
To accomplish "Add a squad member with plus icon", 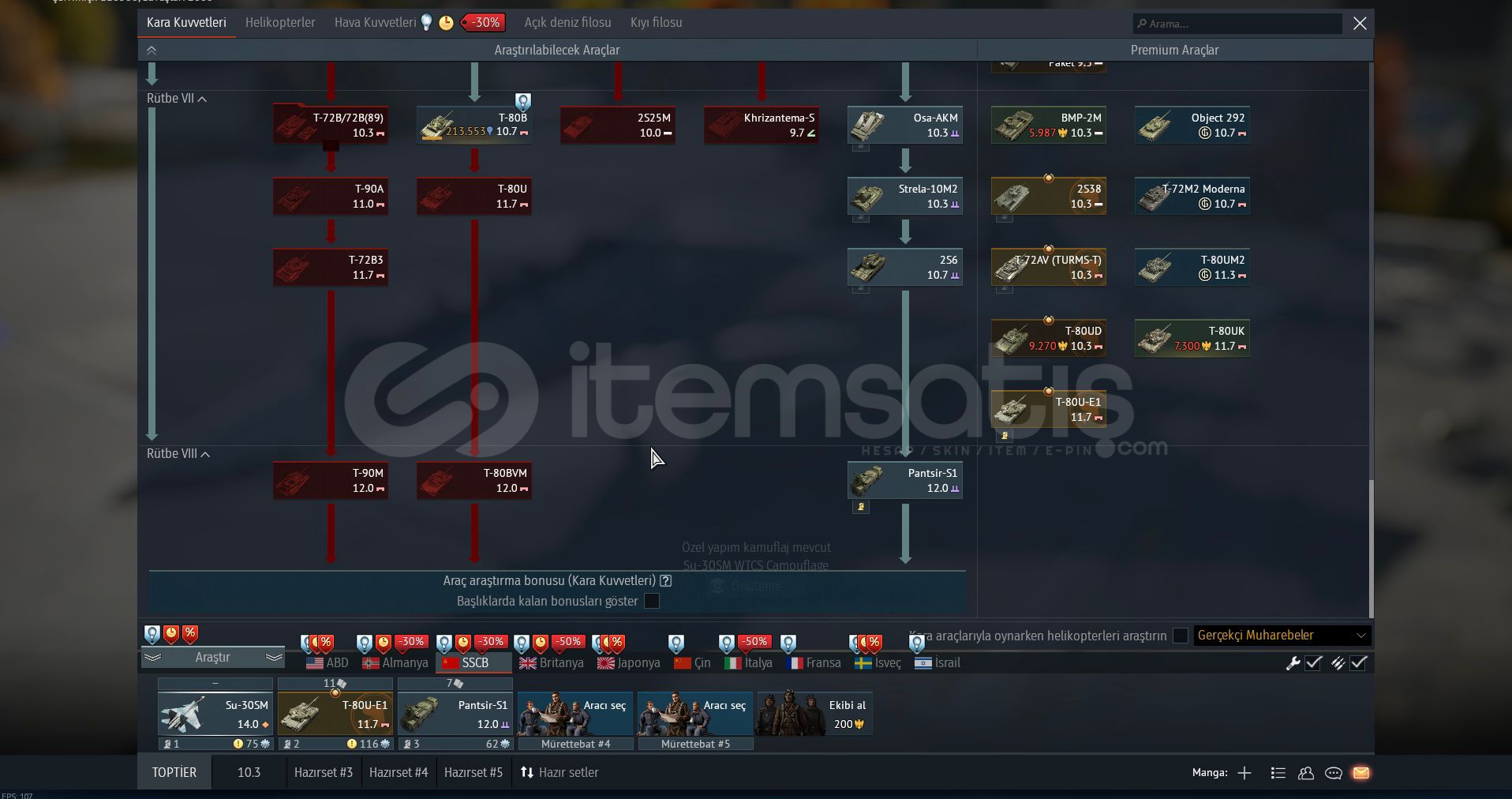I will tap(1244, 773).
